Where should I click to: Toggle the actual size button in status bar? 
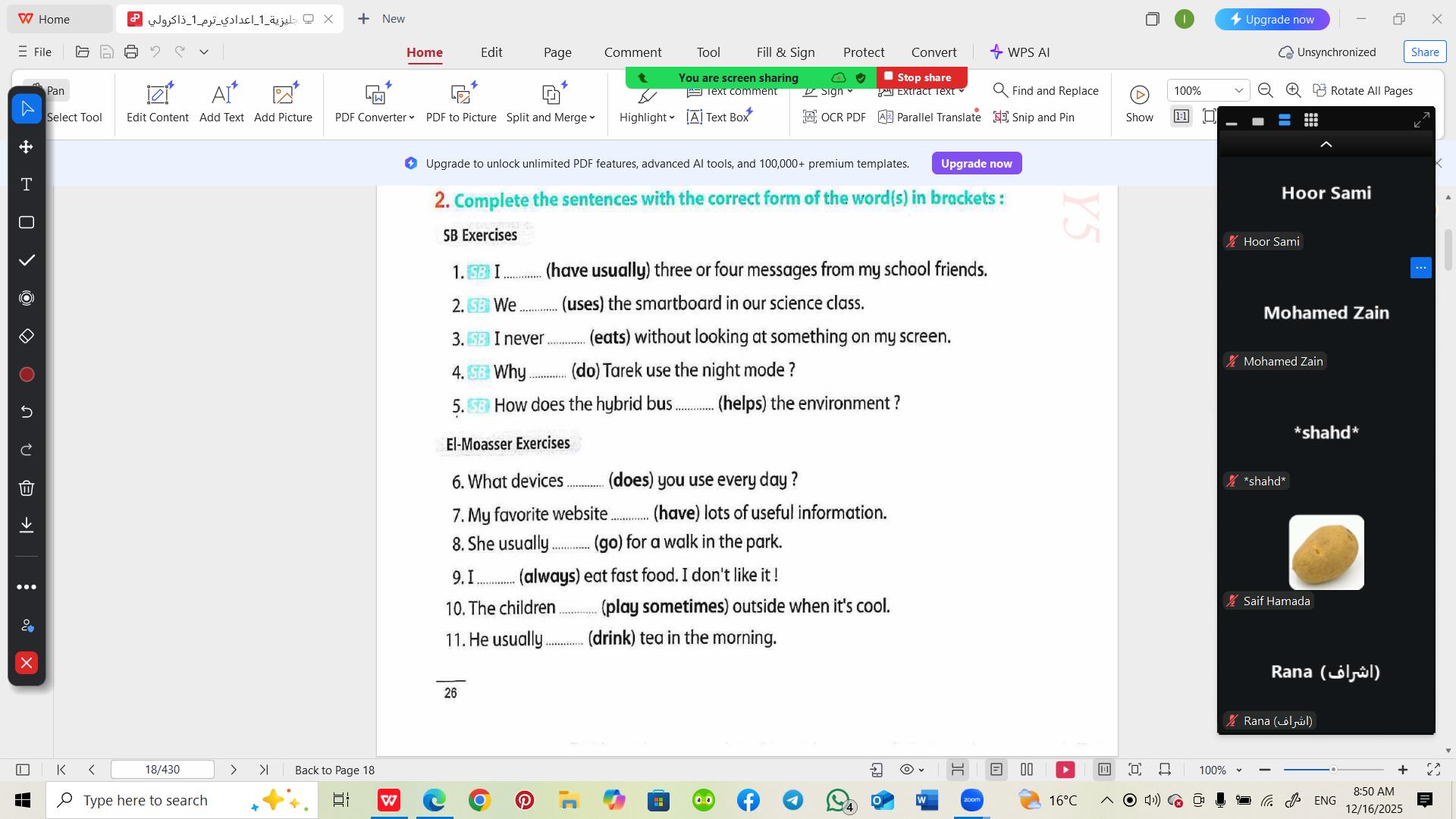1105,770
